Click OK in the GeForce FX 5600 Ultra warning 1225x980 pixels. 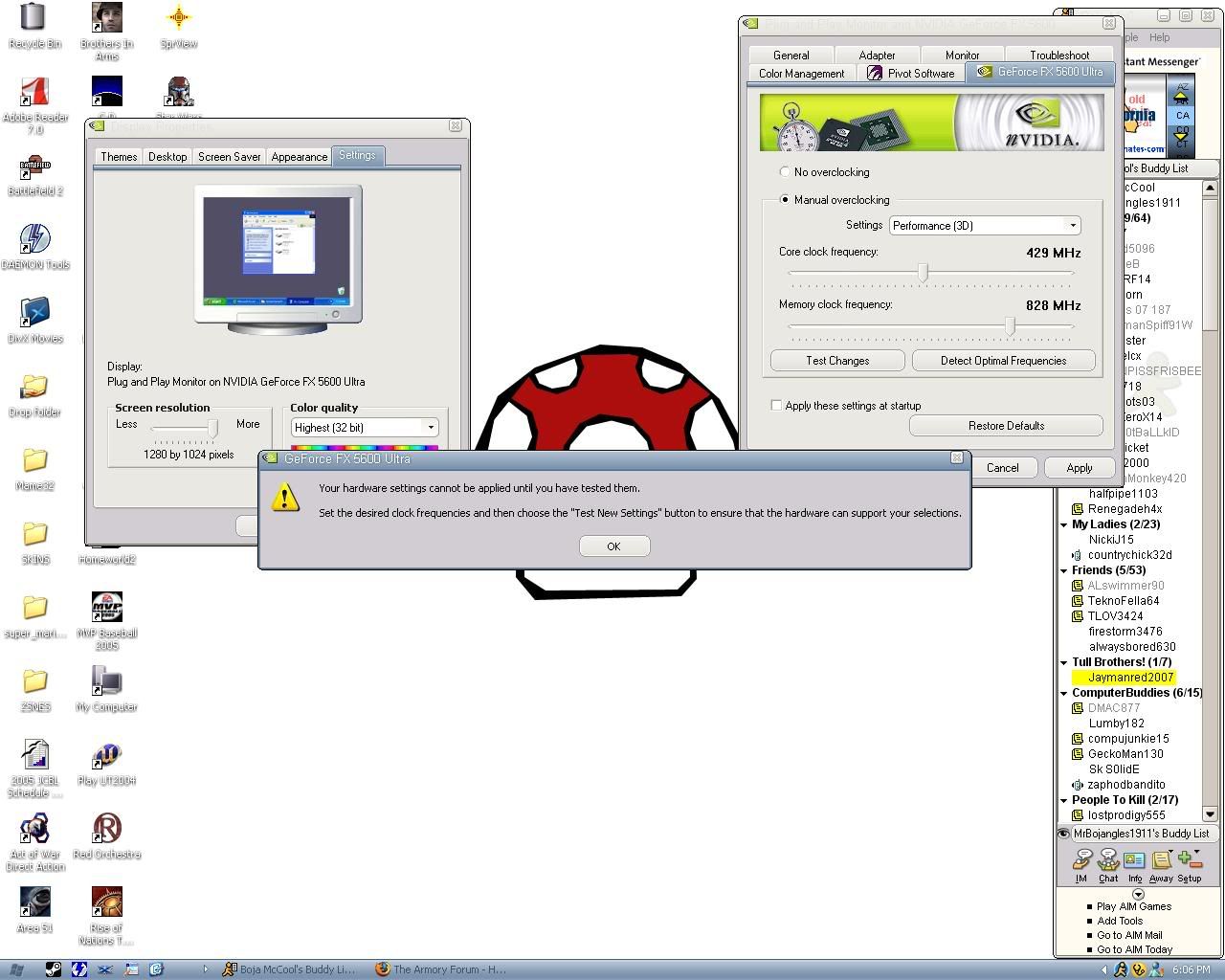pyautogui.click(x=613, y=546)
